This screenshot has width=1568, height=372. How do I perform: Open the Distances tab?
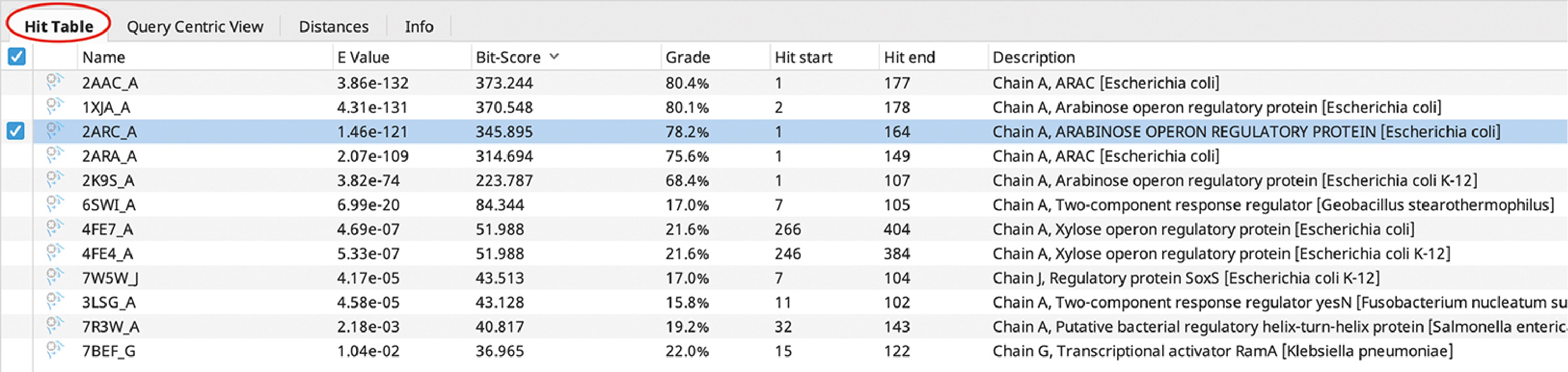pyautogui.click(x=334, y=27)
